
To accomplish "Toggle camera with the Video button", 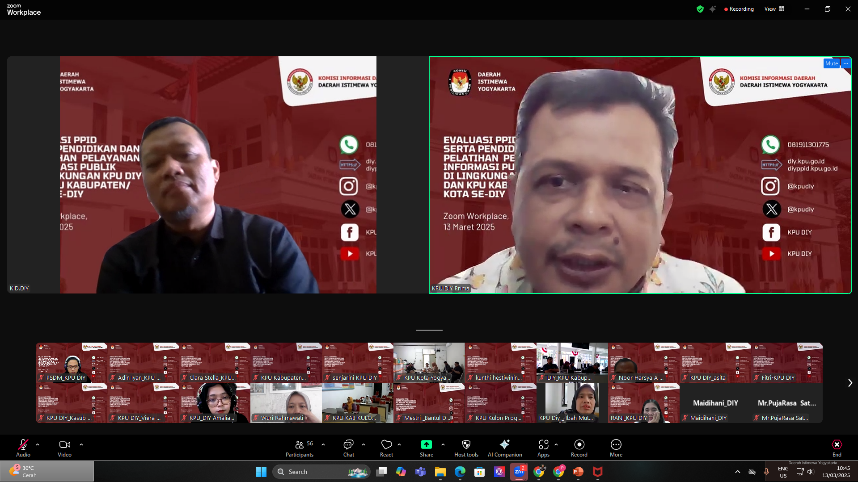I will tap(64, 446).
